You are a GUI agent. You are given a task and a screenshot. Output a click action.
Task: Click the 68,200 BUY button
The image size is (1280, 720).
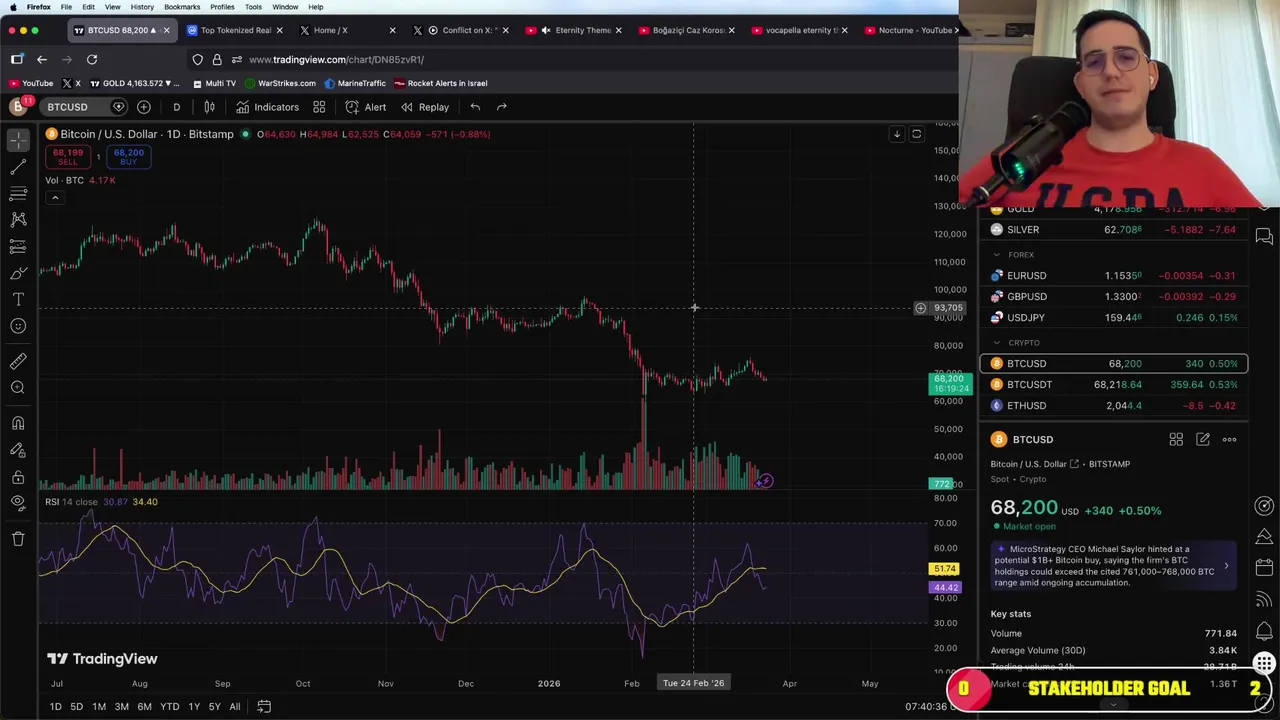[x=129, y=157]
